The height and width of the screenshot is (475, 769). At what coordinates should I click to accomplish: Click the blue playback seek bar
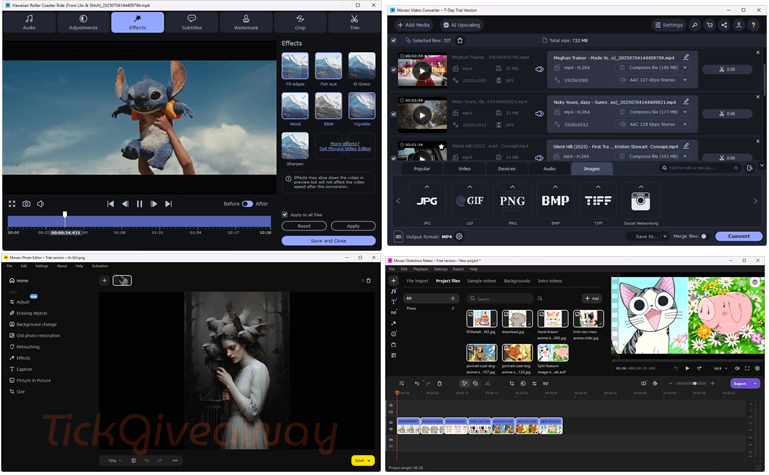139,222
